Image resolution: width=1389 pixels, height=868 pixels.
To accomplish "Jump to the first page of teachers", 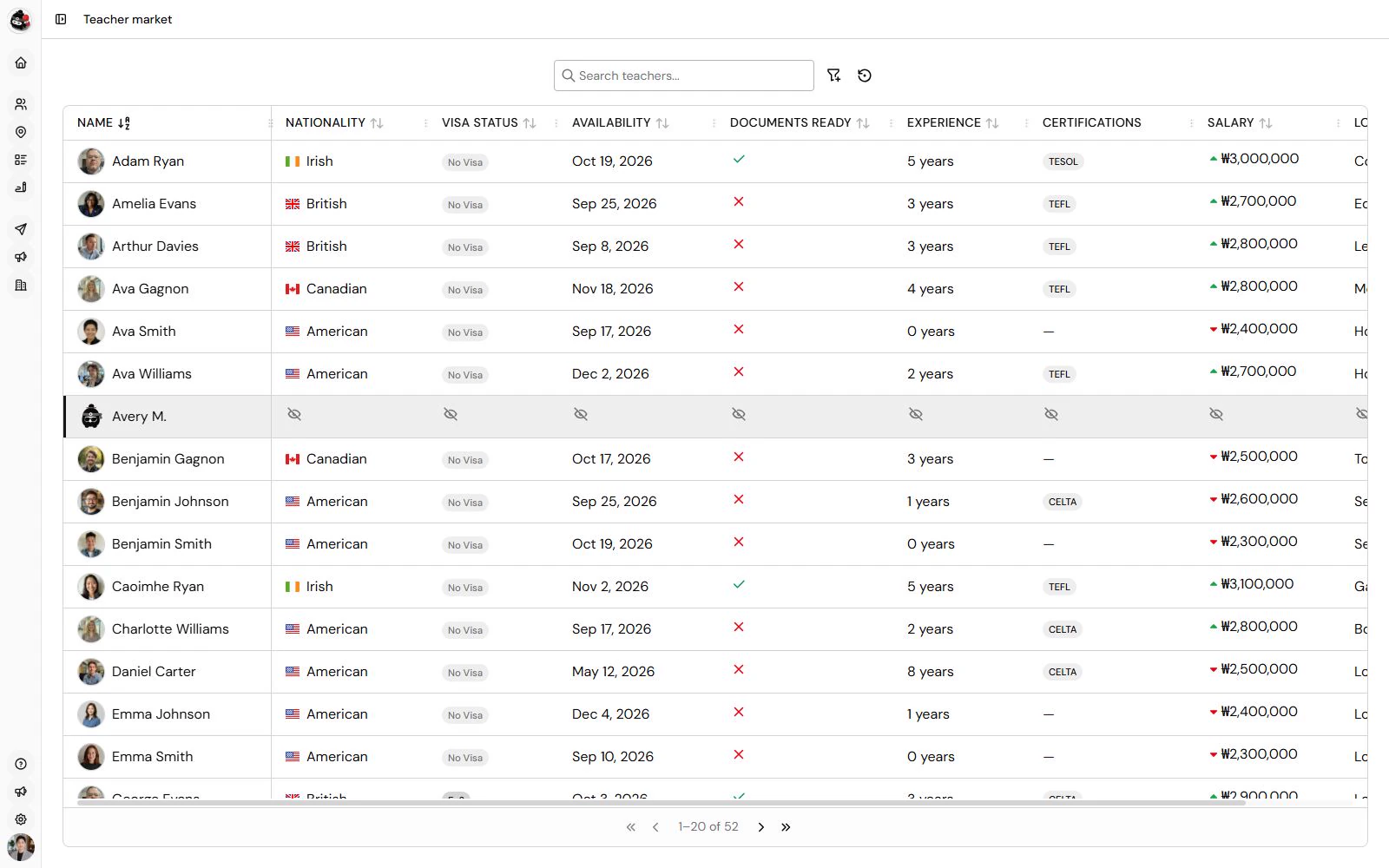I will [x=631, y=827].
